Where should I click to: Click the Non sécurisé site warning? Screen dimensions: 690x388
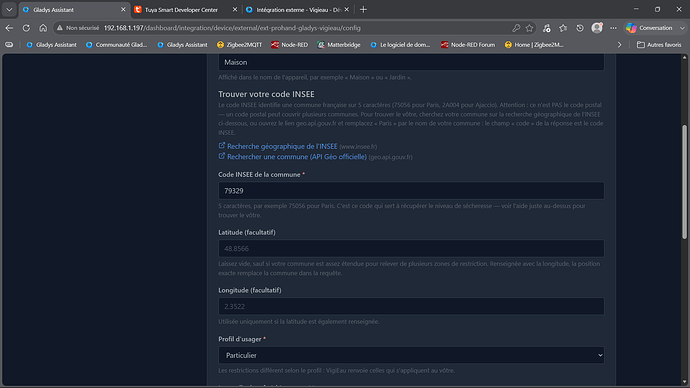click(x=78, y=28)
